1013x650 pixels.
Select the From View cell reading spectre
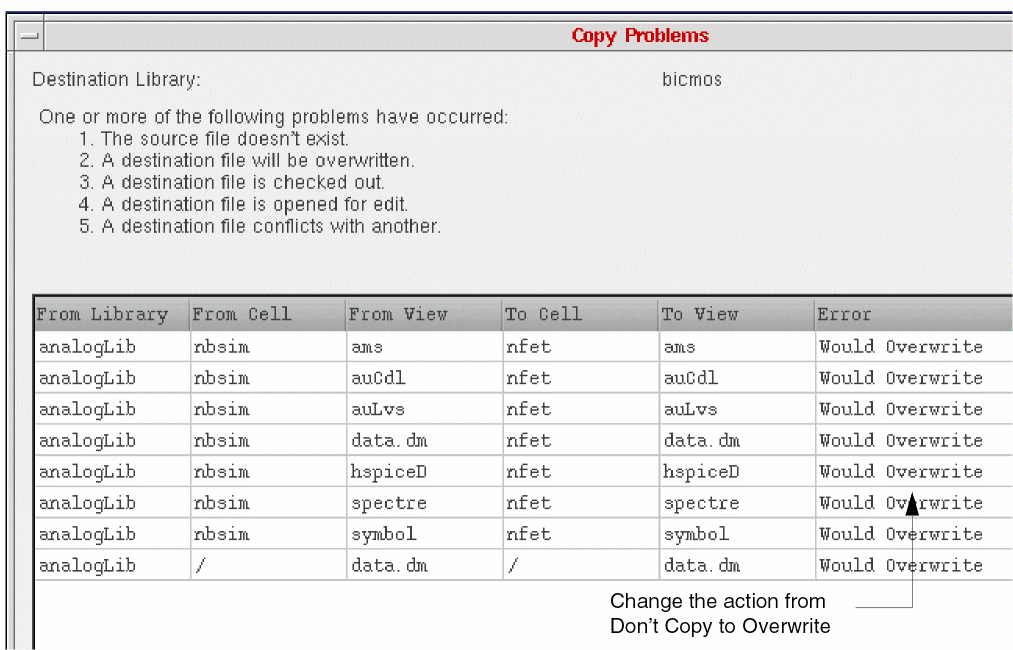tap(389, 503)
